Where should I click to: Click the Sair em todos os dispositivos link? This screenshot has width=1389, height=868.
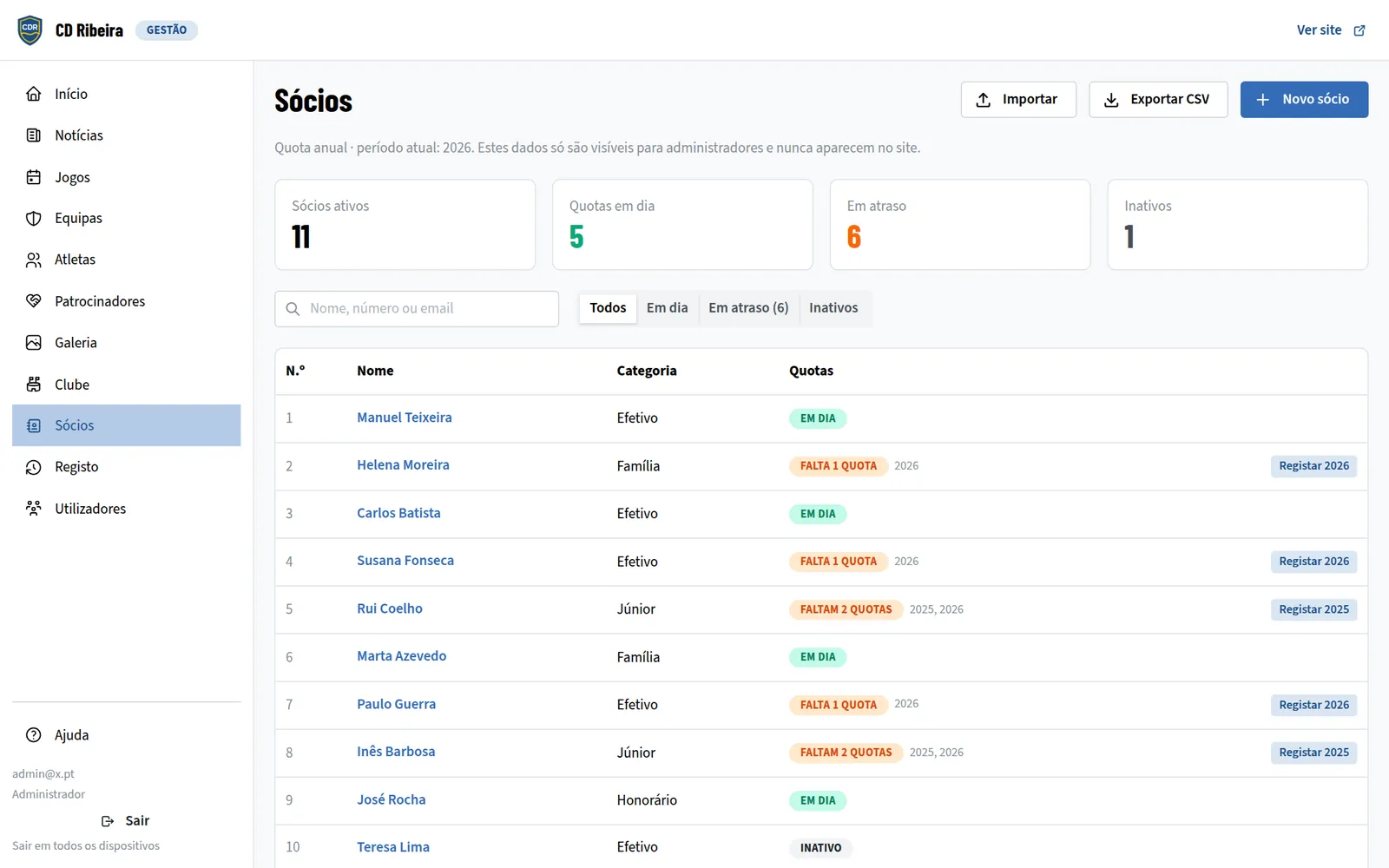click(86, 845)
